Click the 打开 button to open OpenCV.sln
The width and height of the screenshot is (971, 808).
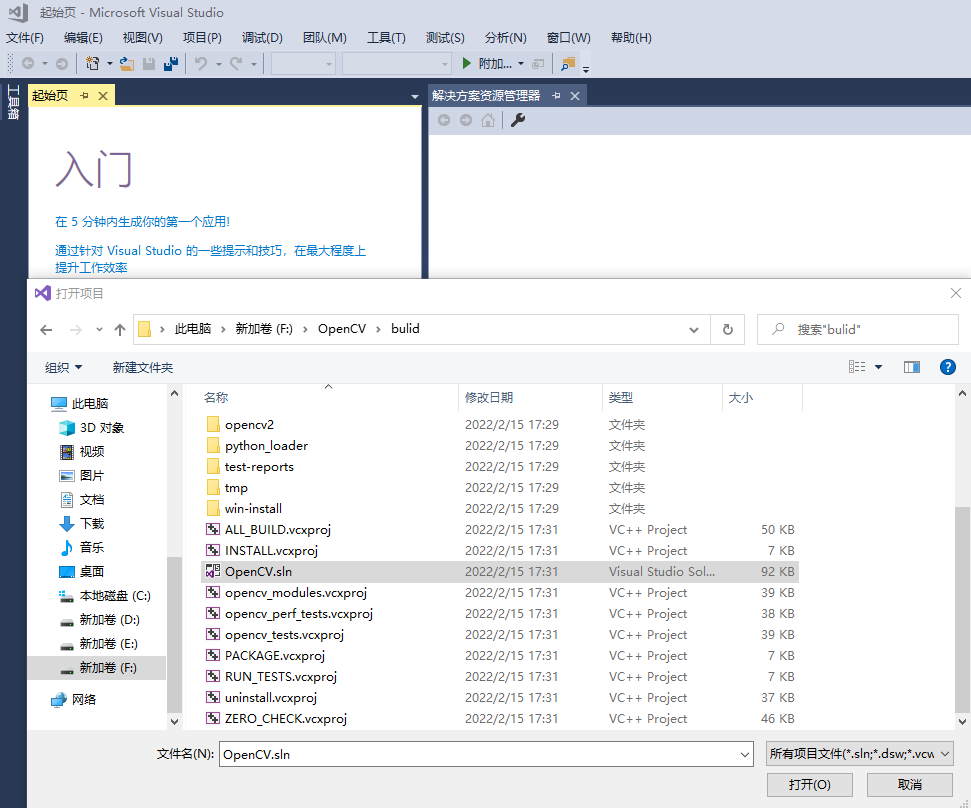click(811, 785)
